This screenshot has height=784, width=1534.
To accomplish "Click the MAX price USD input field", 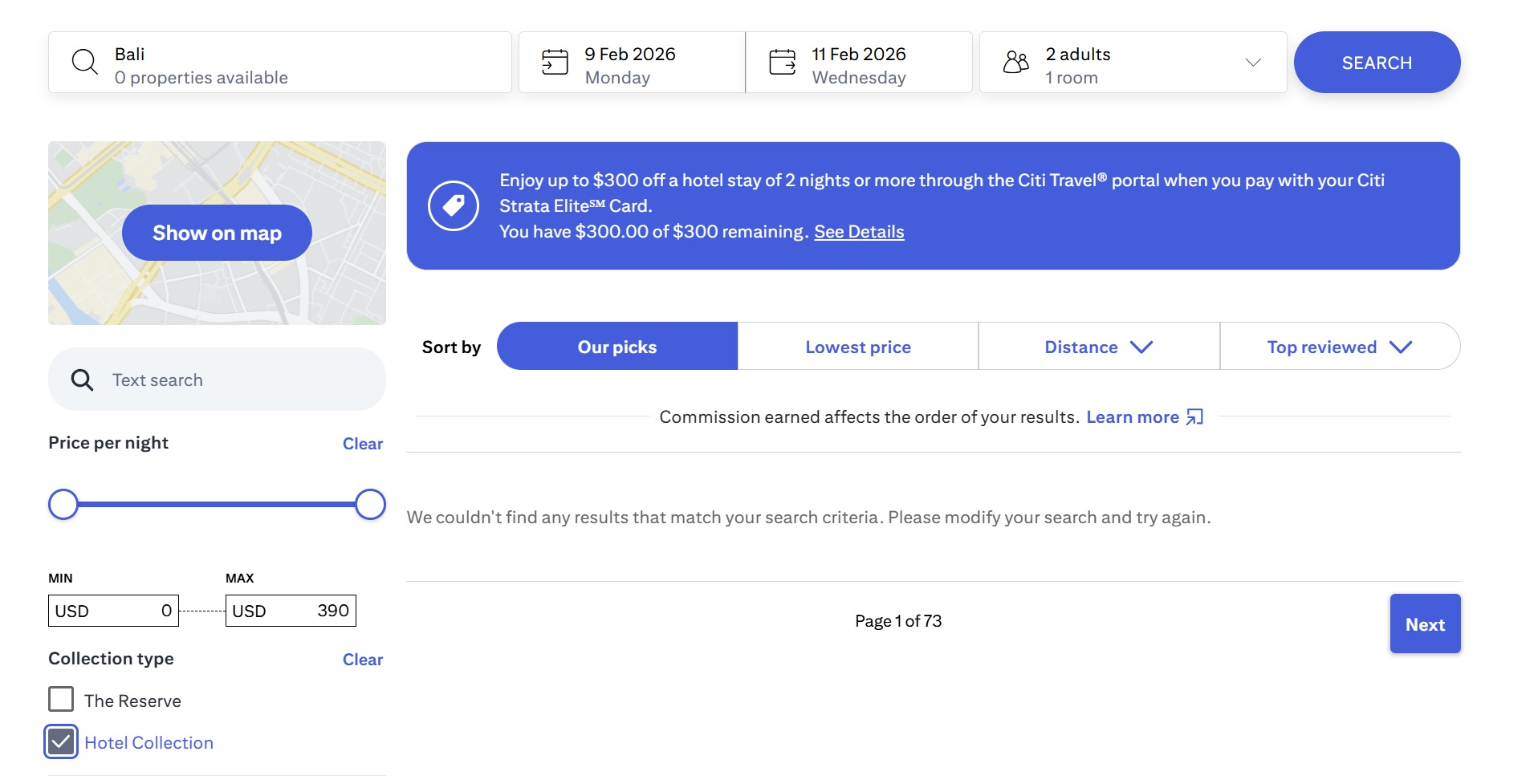I will [291, 611].
